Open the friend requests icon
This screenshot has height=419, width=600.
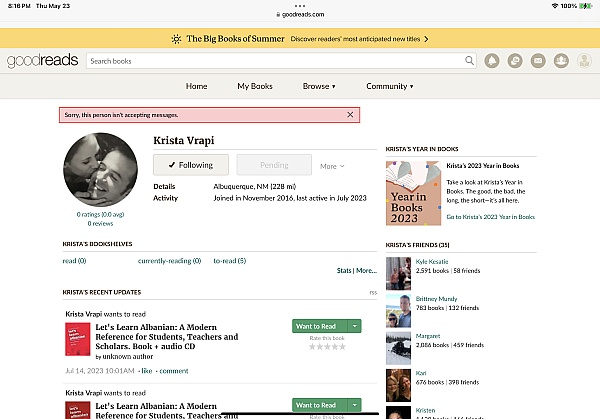coord(561,60)
